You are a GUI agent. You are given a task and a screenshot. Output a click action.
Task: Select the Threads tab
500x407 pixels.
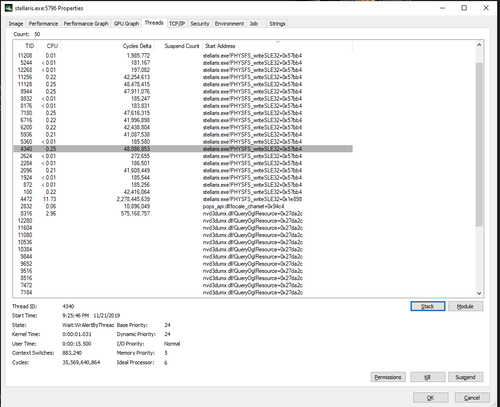tap(154, 23)
